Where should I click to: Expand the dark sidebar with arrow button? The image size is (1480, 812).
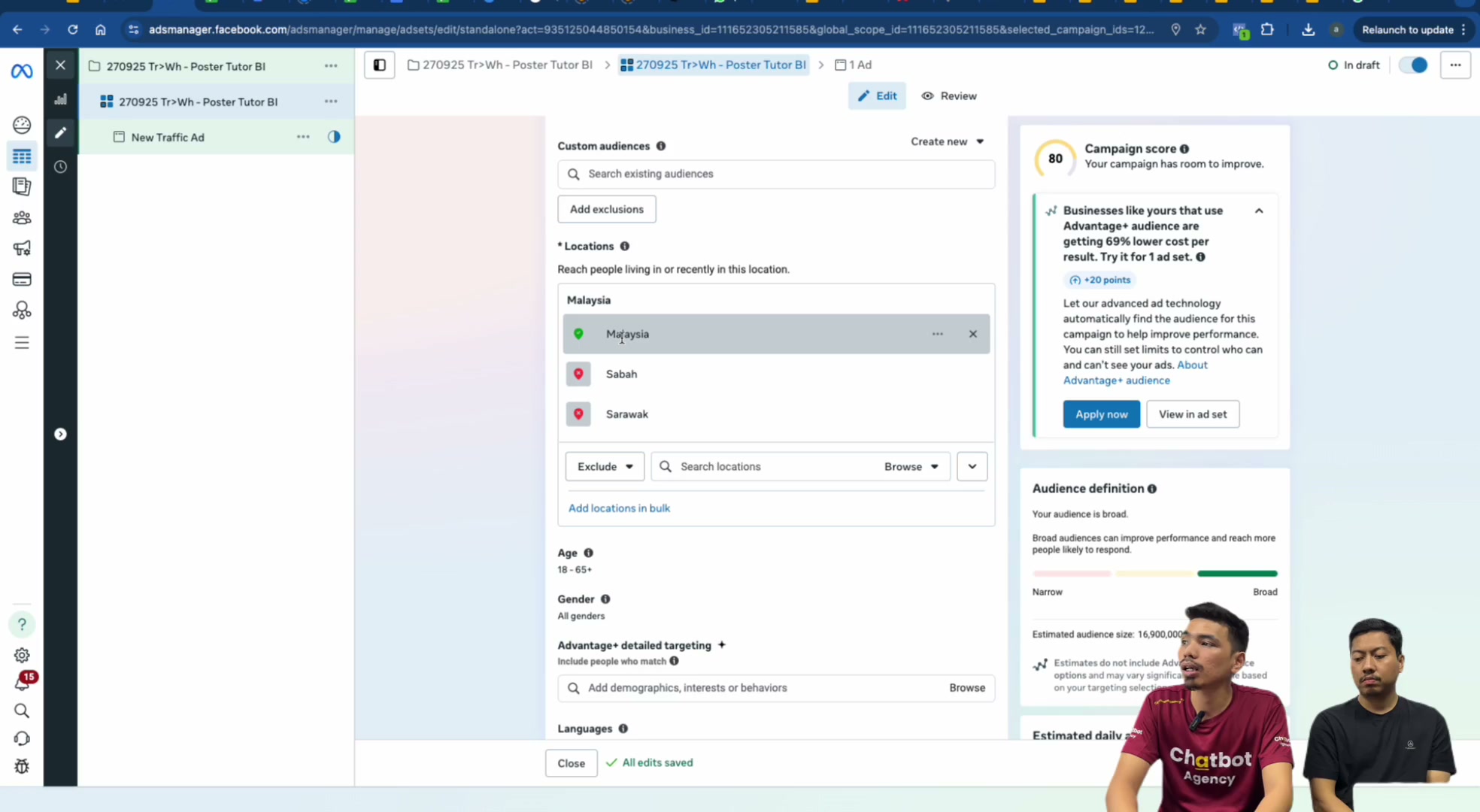[61, 435]
